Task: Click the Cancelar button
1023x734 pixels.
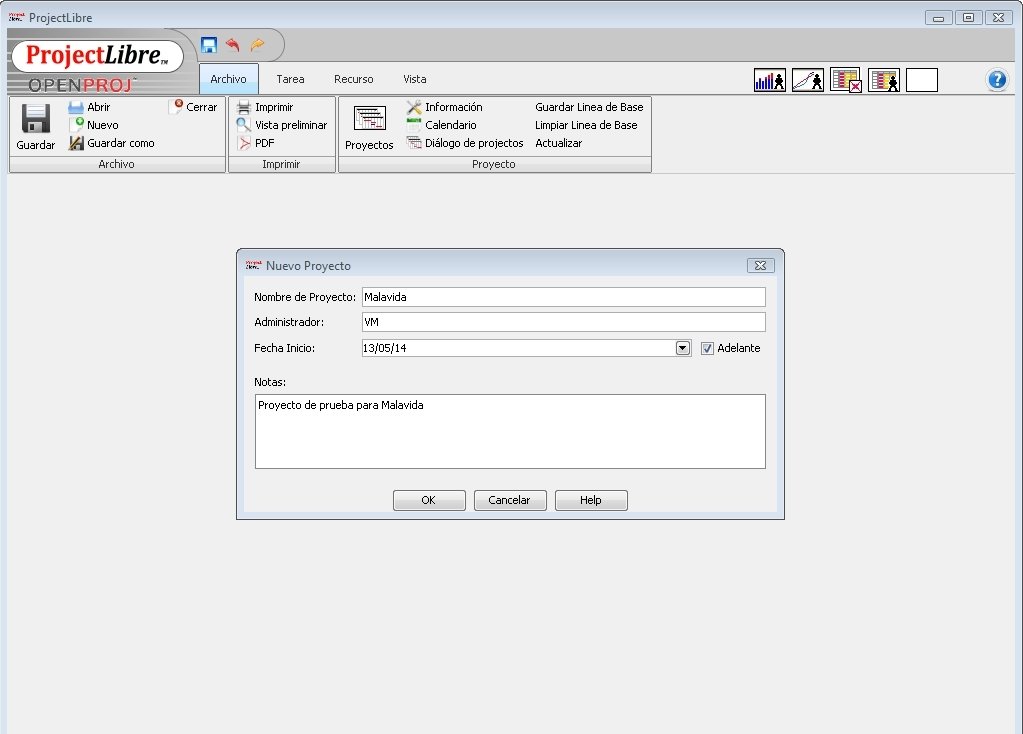Action: [510, 500]
